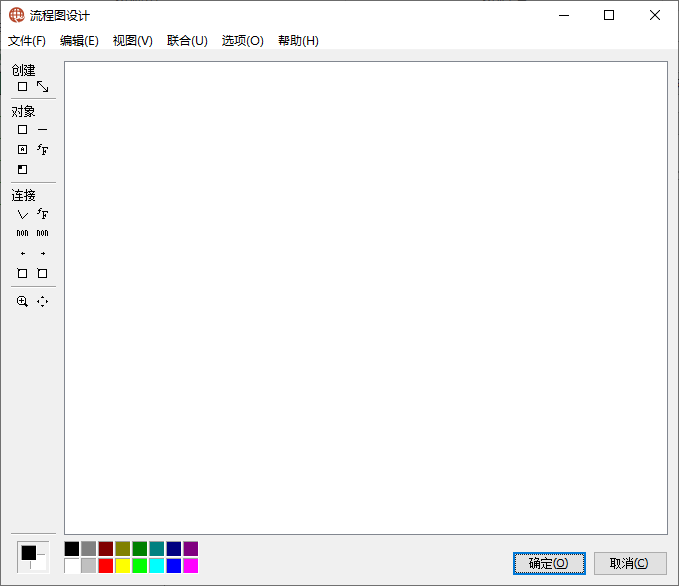Pick the dark green color swatch
Viewport: 679px width, 586px height.
point(140,549)
